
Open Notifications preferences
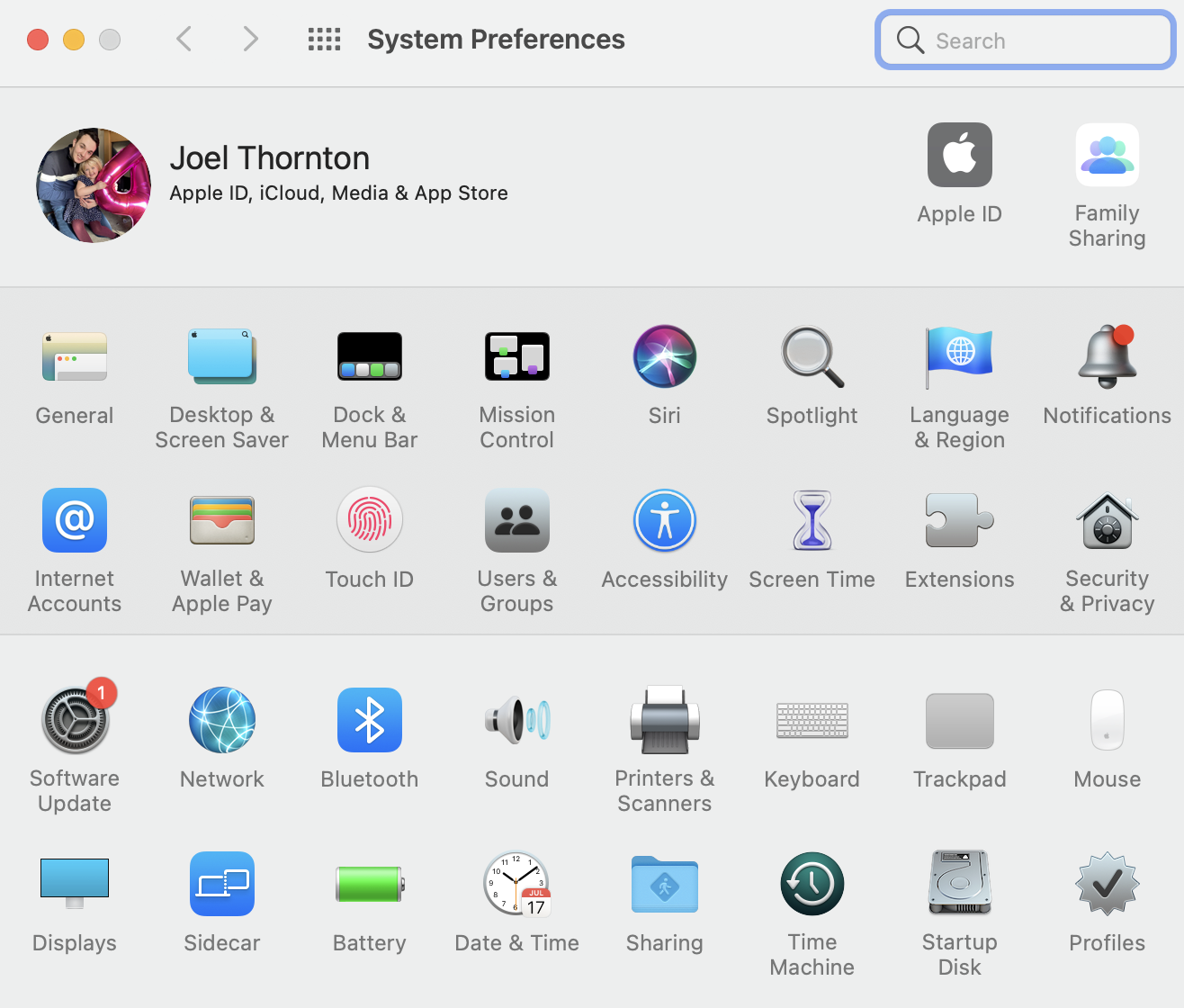click(1108, 356)
